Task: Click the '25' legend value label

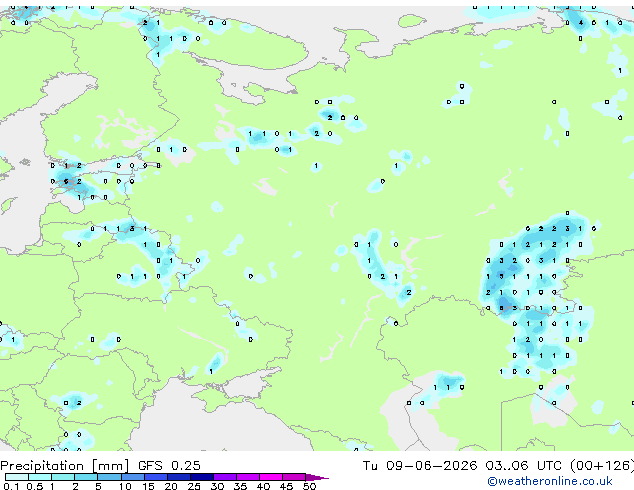Action: pos(194,486)
